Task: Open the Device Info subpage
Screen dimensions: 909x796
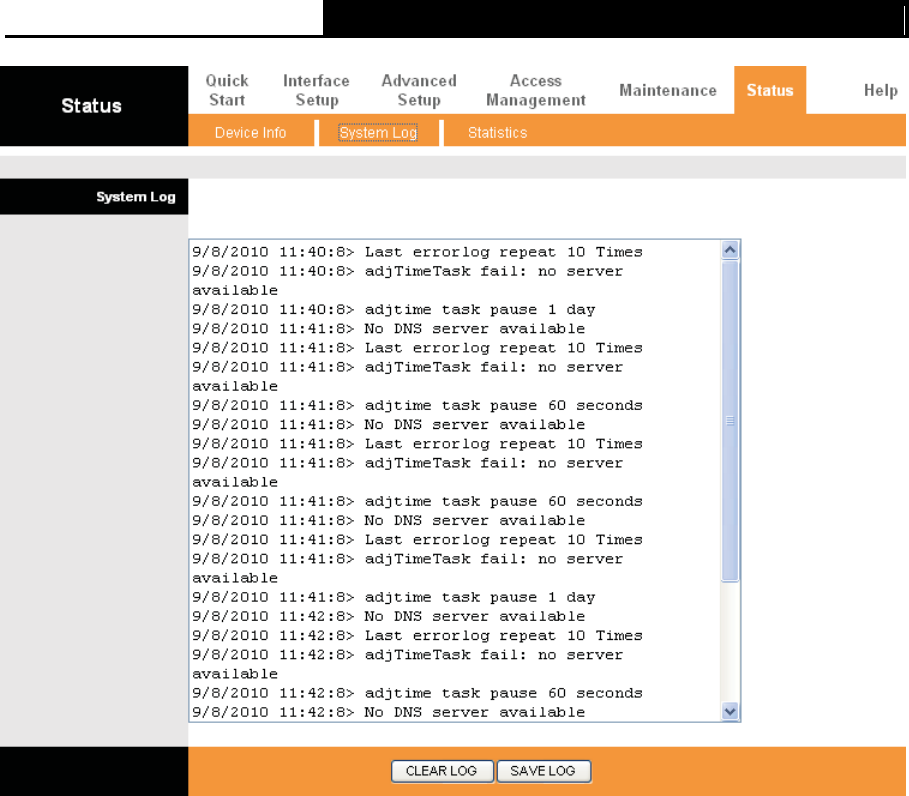Action: point(250,133)
